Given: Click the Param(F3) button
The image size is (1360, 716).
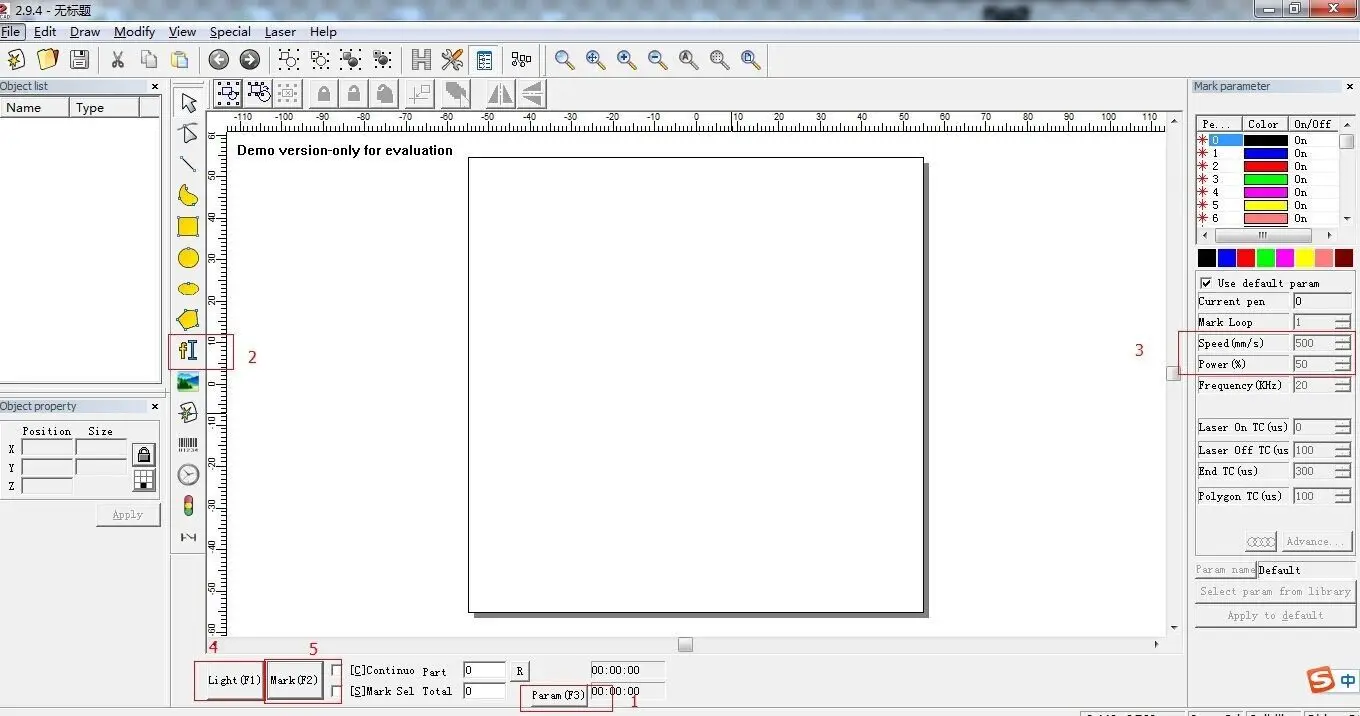Looking at the screenshot, I should [558, 695].
